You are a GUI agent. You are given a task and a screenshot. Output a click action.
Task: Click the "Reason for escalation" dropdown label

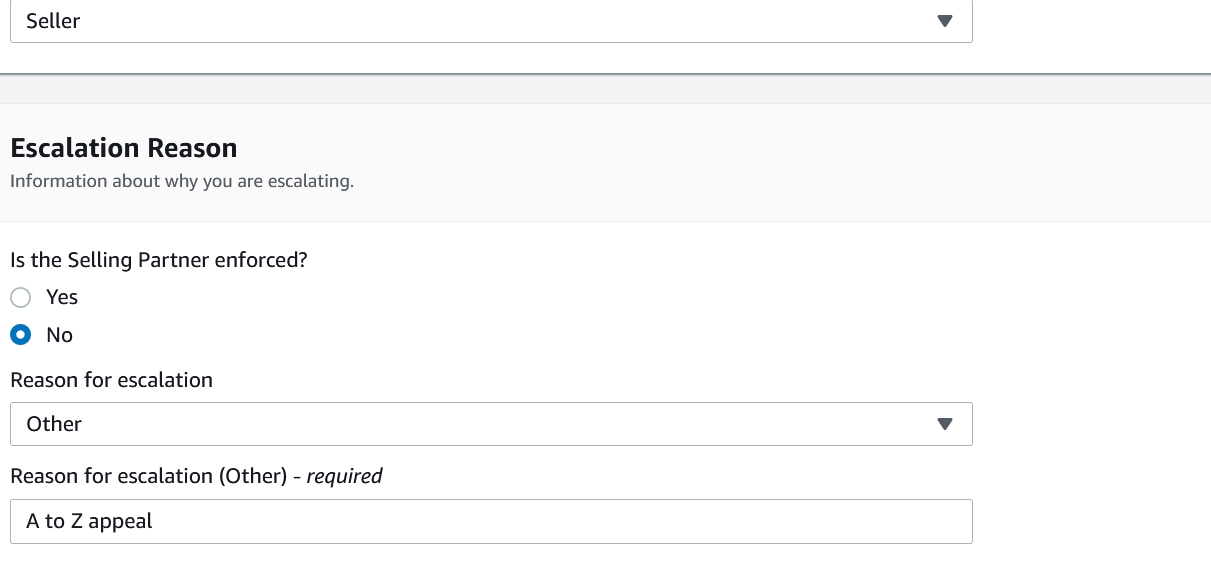111,380
